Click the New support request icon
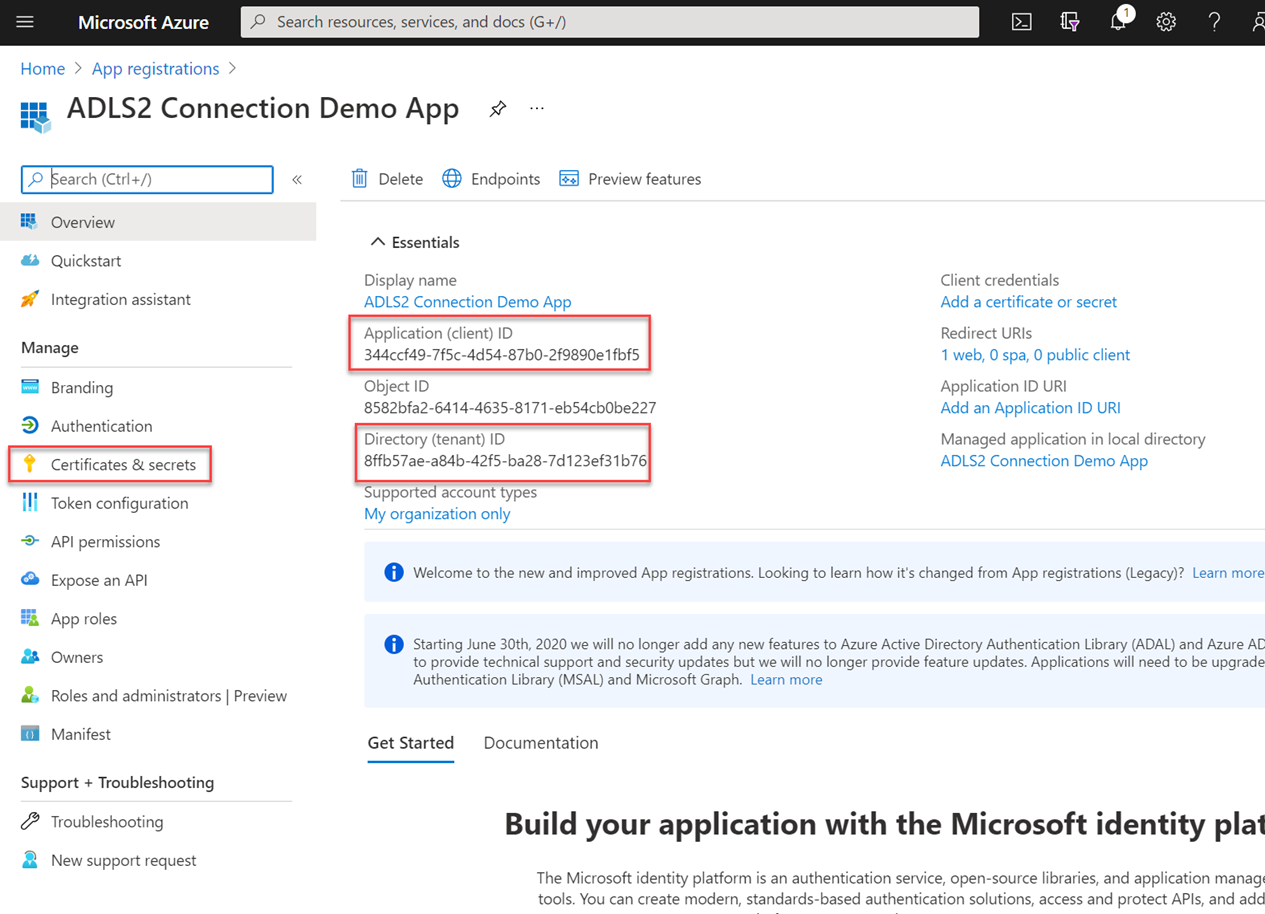Viewport: 1265px width, 914px height. (x=30, y=860)
